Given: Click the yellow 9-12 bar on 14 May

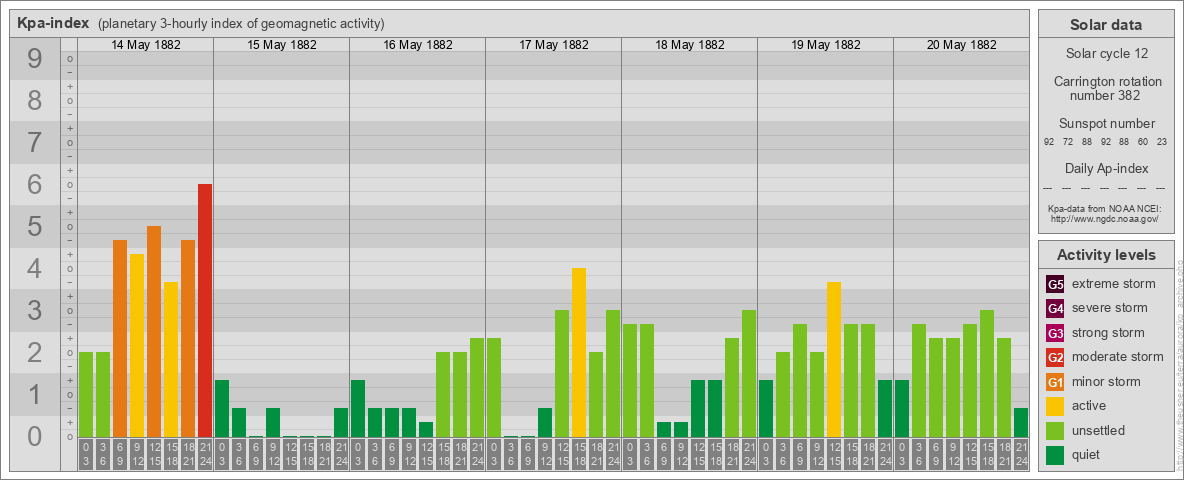Looking at the screenshot, I should click(137, 346).
